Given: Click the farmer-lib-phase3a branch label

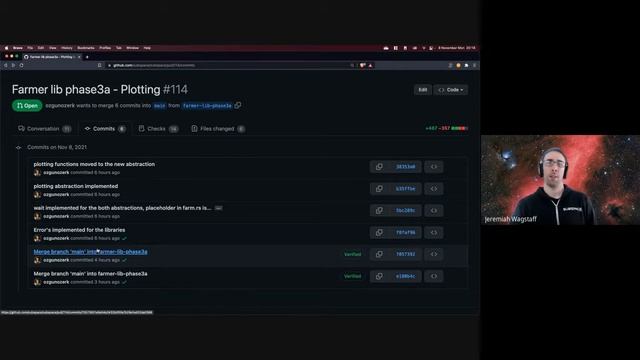Looking at the screenshot, I should (x=207, y=106).
